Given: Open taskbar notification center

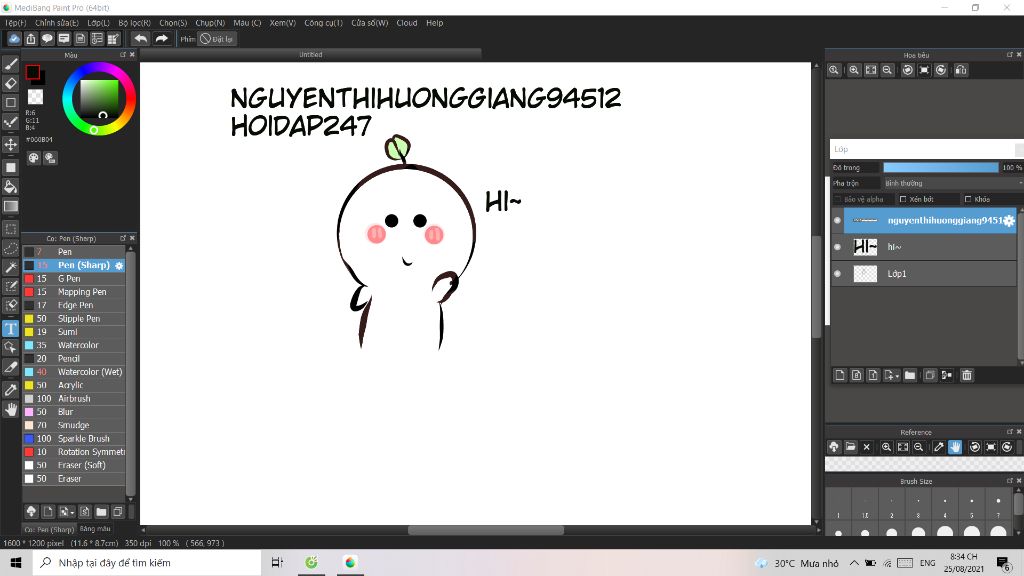Looking at the screenshot, I should click(1004, 562).
